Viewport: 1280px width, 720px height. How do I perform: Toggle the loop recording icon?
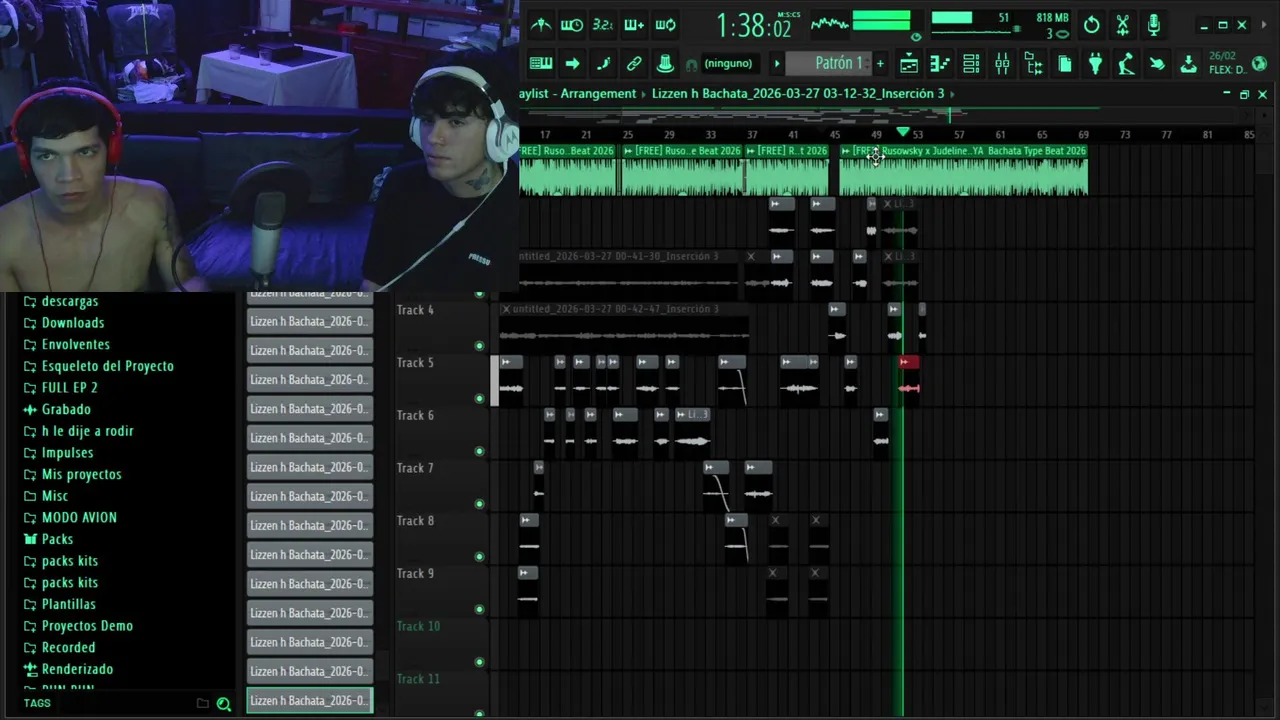point(665,25)
